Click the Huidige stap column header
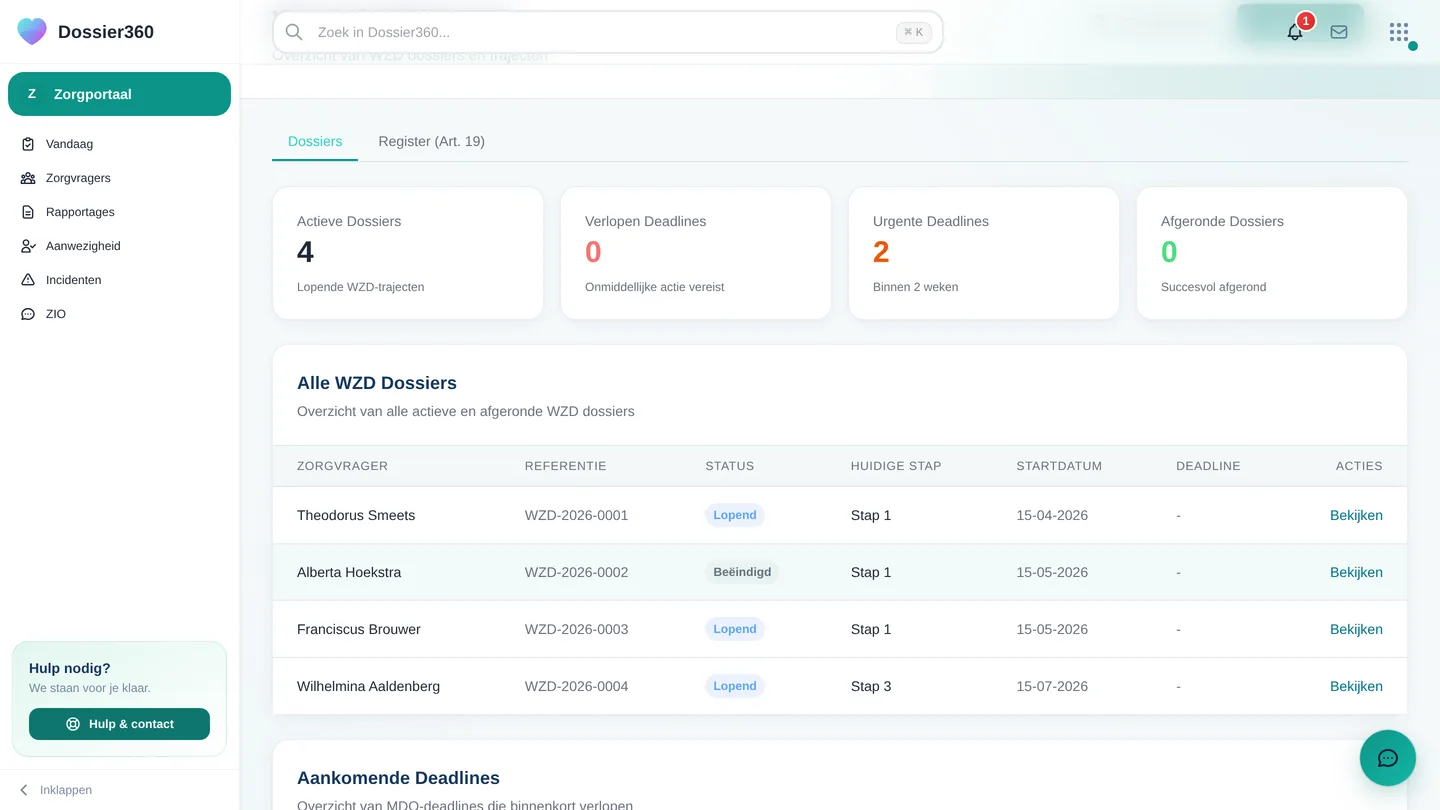1440x810 pixels. pyautogui.click(x=896, y=466)
